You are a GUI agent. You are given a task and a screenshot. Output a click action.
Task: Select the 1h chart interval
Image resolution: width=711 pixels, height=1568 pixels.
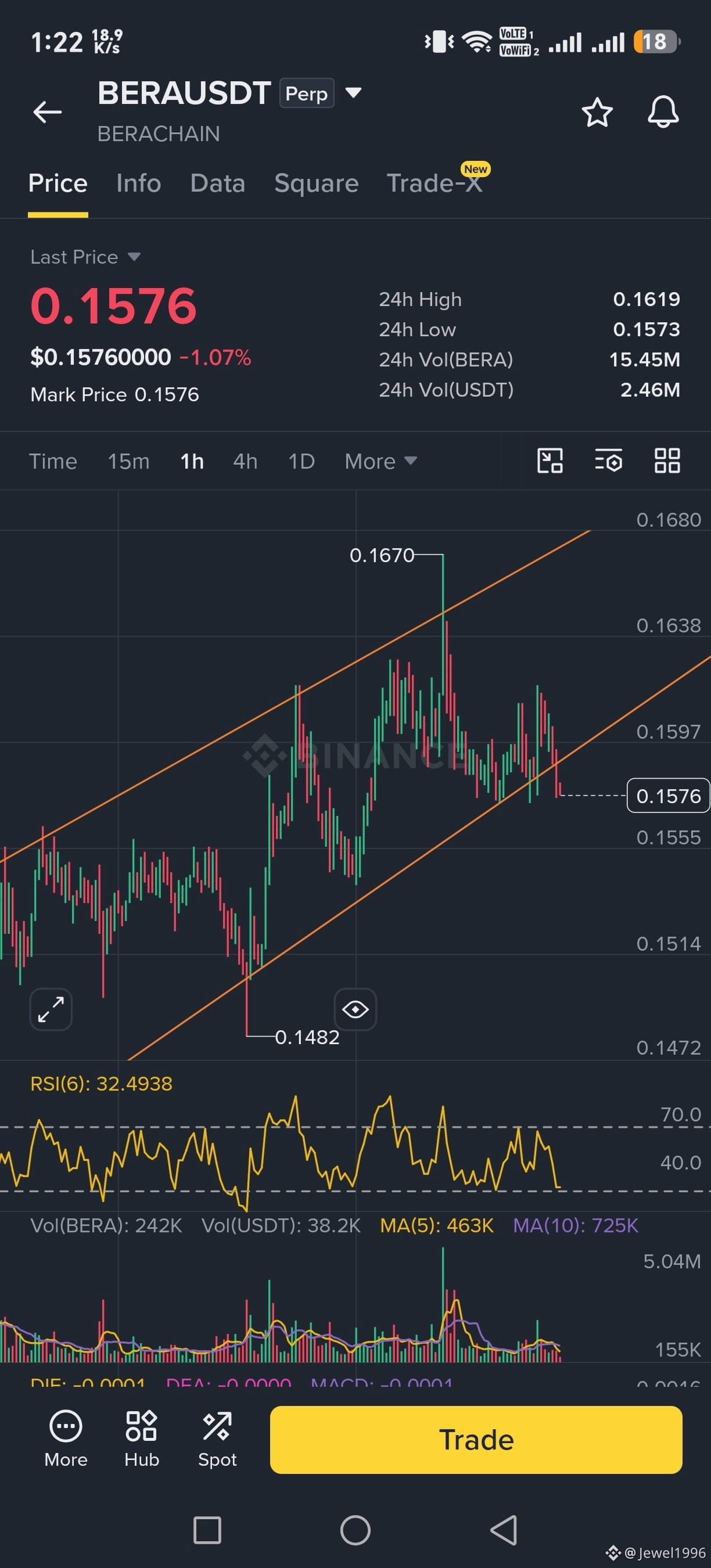[x=192, y=461]
